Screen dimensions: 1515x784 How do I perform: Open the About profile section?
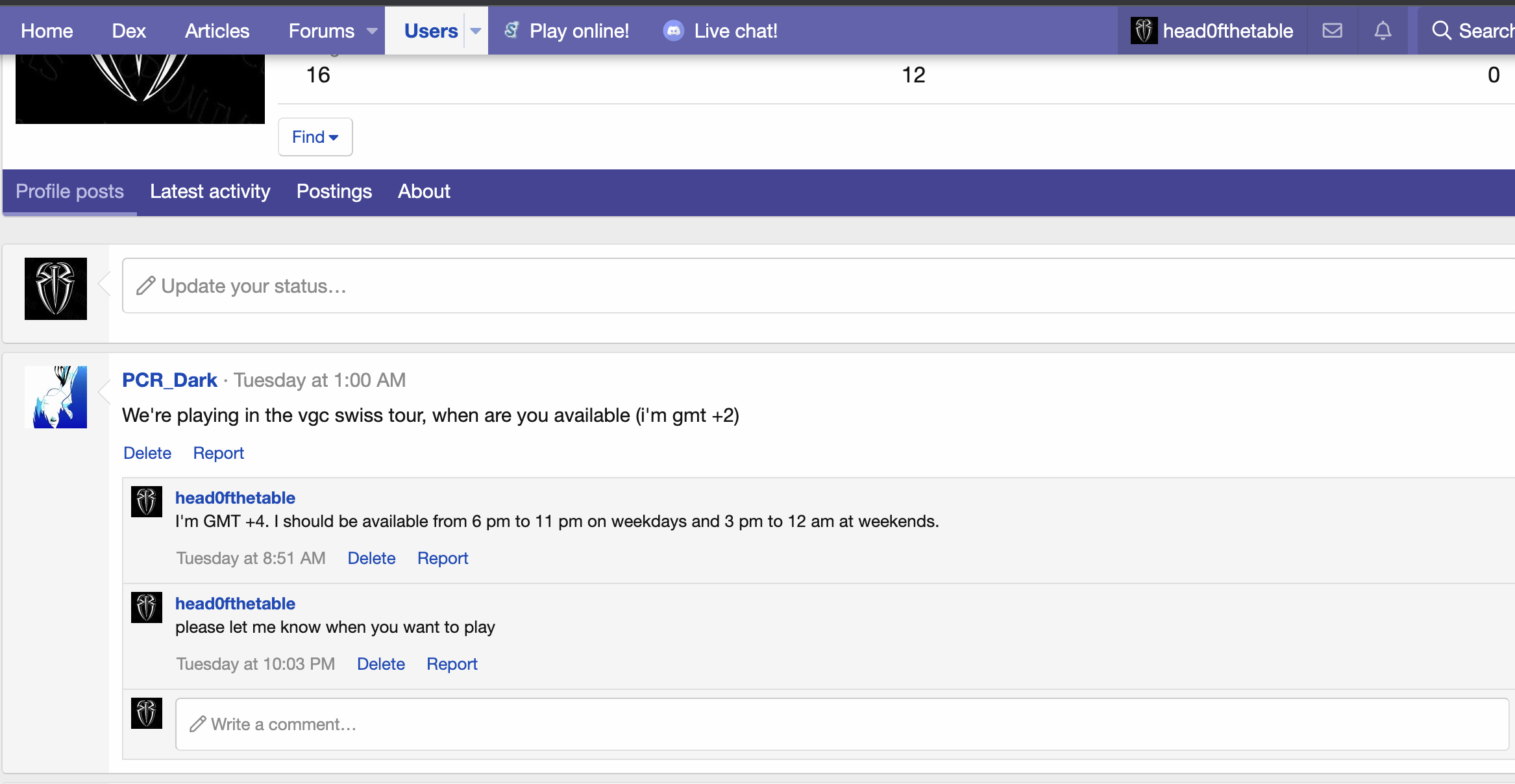click(423, 191)
